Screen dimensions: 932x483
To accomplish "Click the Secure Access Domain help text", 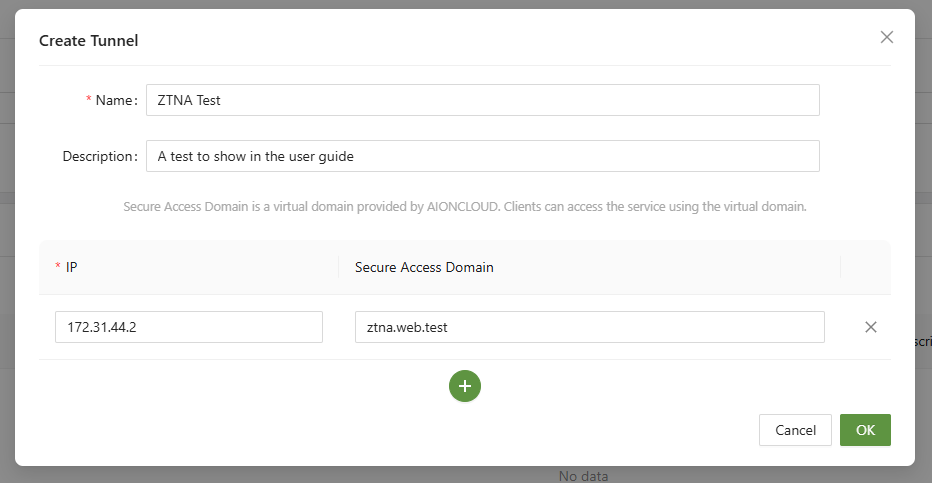I will point(464,207).
